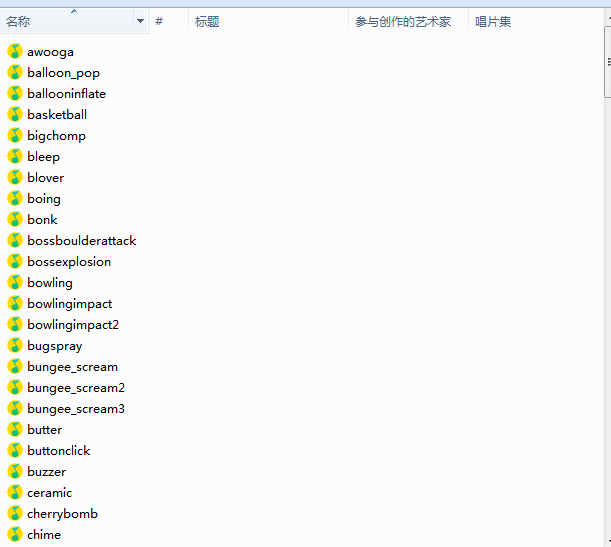Click the bonk audio icon
This screenshot has width=611, height=547.
tap(15, 220)
